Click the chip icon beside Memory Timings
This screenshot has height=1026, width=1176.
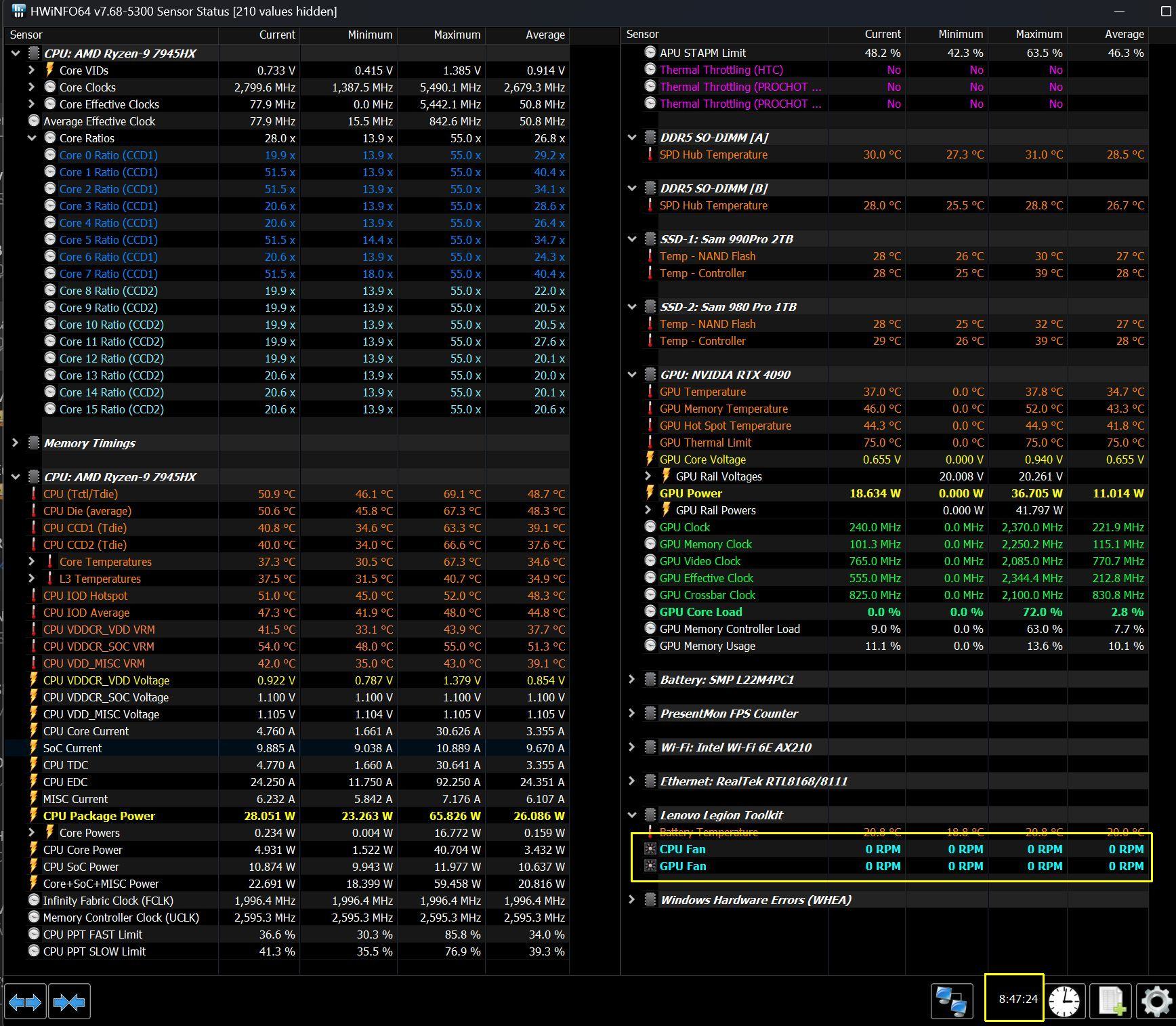point(33,443)
